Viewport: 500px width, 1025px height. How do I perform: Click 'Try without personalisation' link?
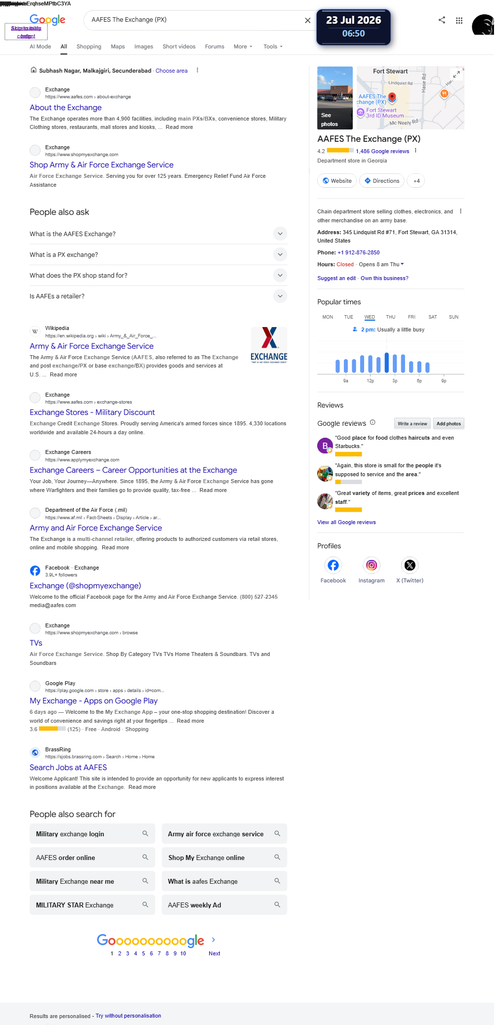click(128, 1016)
